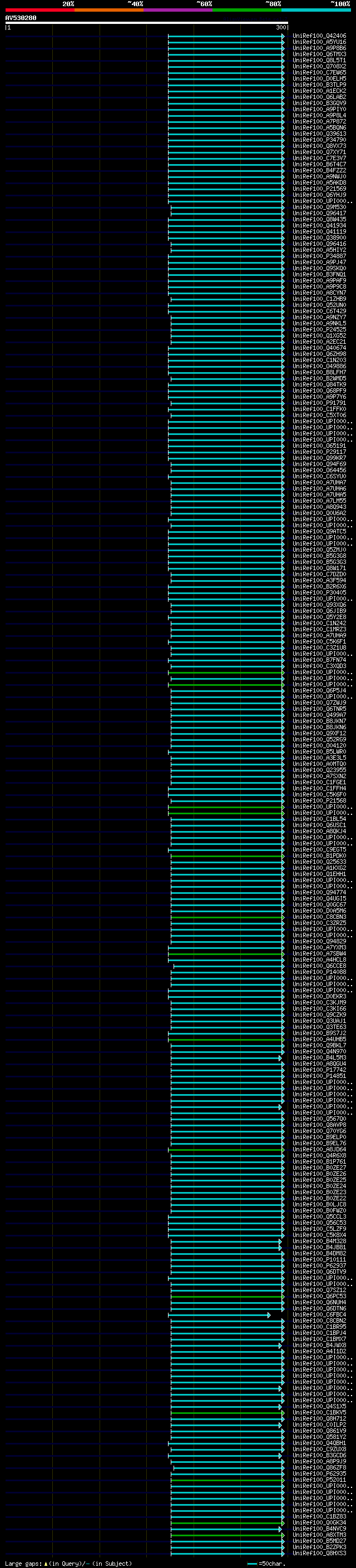Select hit UniRef100_A9P8B6

[319, 48]
